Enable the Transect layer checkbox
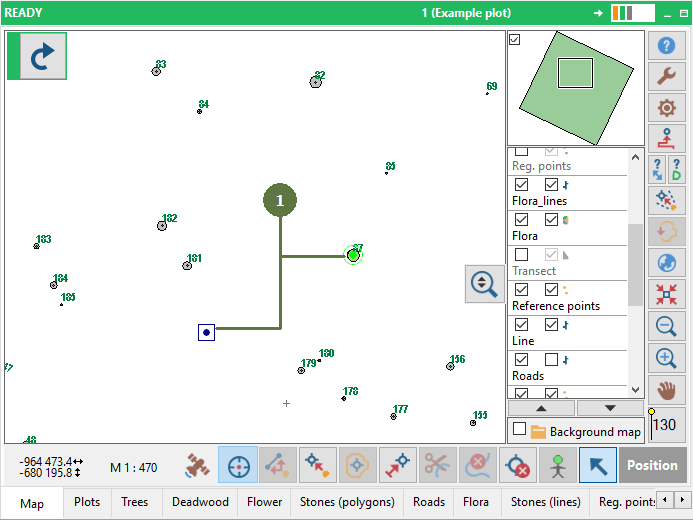The height and width of the screenshot is (520, 693). pyautogui.click(x=522, y=254)
